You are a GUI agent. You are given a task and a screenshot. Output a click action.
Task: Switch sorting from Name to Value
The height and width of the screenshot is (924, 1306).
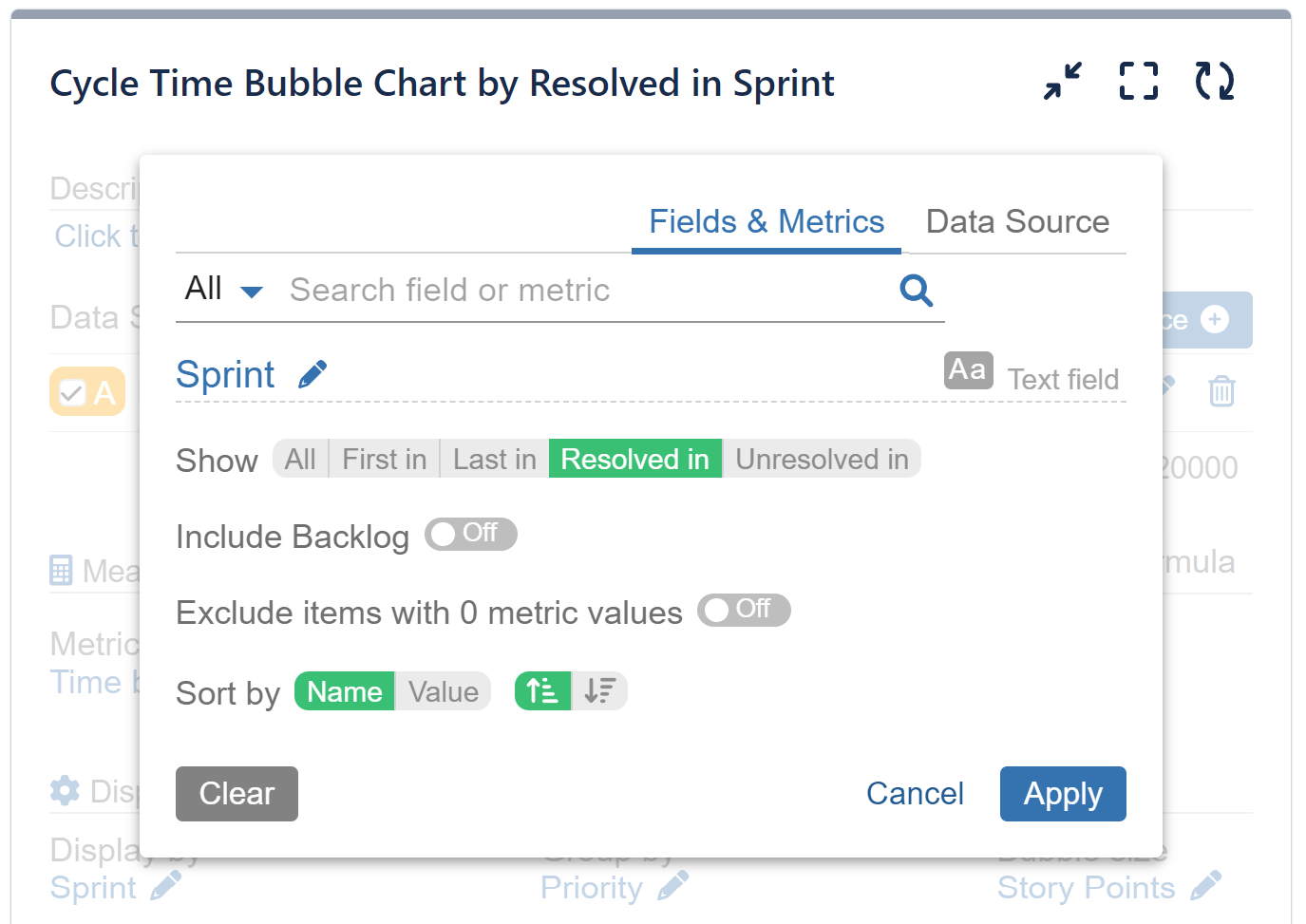point(443,691)
